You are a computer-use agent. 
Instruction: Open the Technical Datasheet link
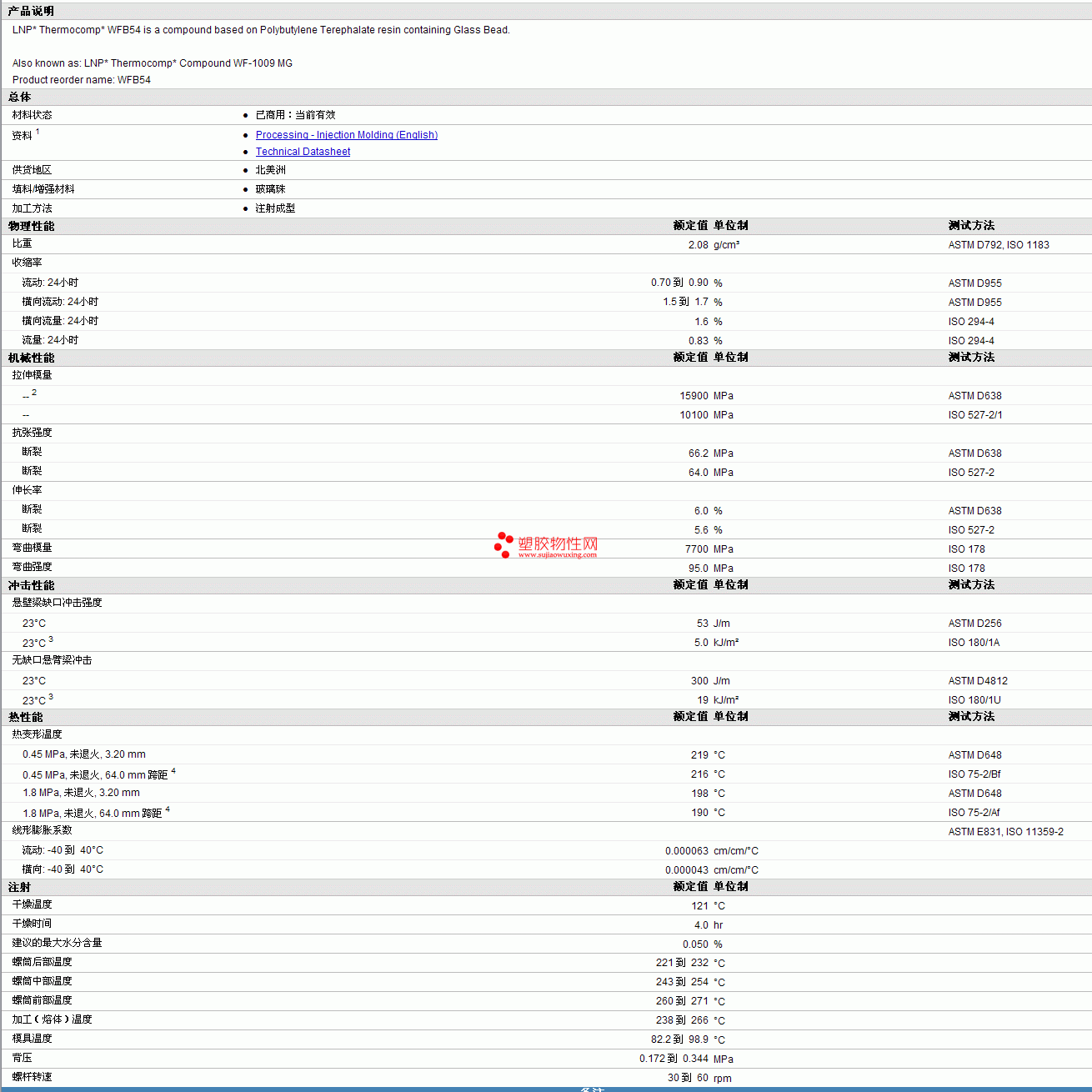[303, 152]
